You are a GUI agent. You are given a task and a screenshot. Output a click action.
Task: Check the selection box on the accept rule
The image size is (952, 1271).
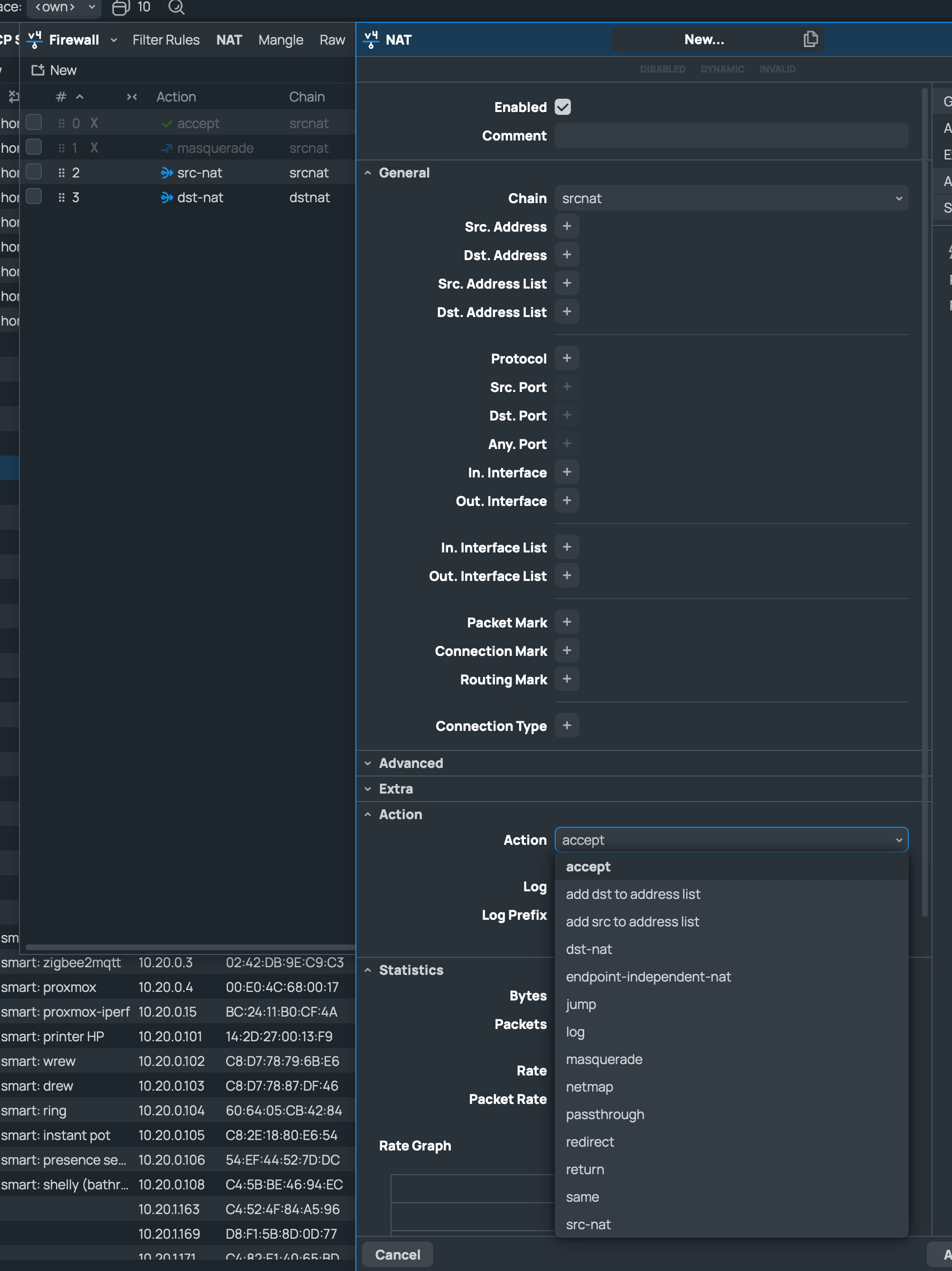pyautogui.click(x=34, y=122)
